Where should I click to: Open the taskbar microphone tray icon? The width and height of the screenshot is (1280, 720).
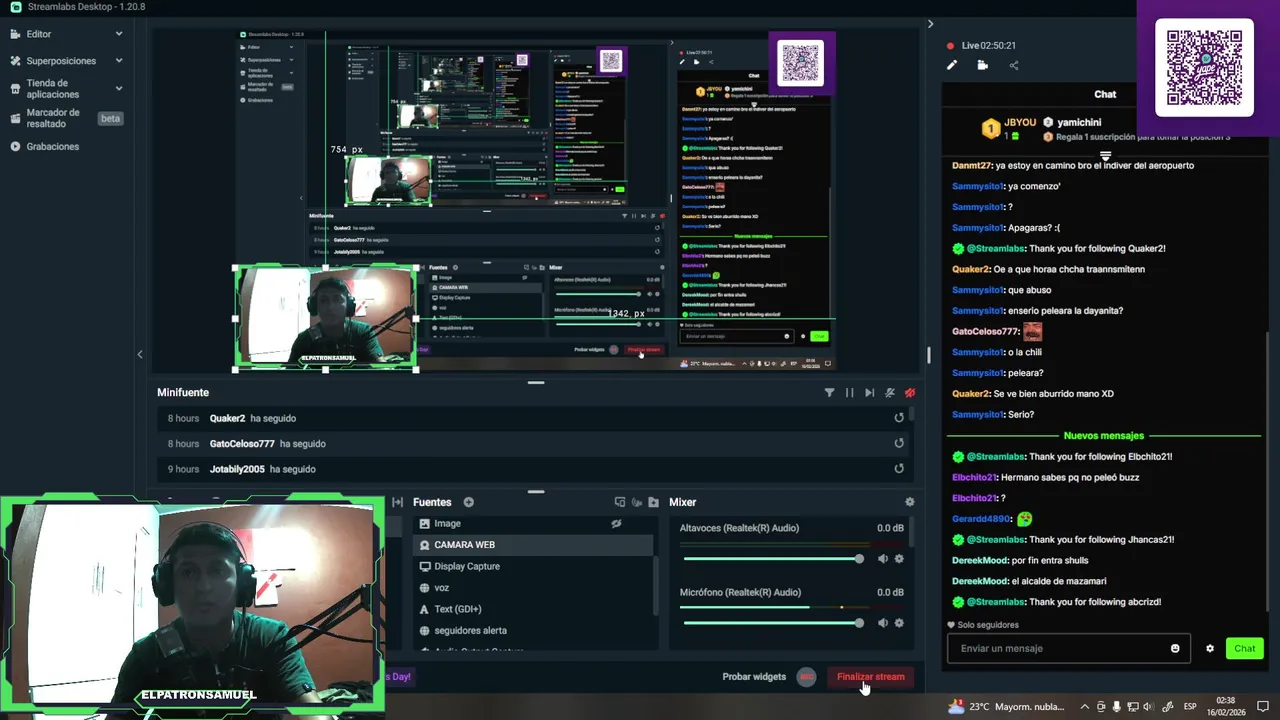coord(1117,706)
